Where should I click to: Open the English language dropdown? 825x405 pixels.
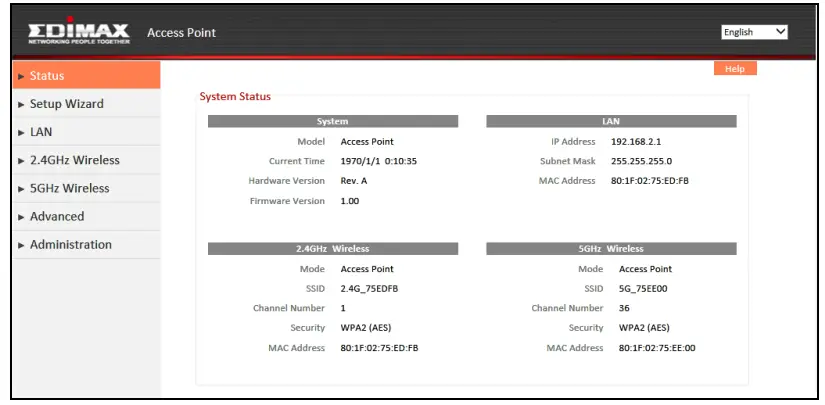click(754, 32)
